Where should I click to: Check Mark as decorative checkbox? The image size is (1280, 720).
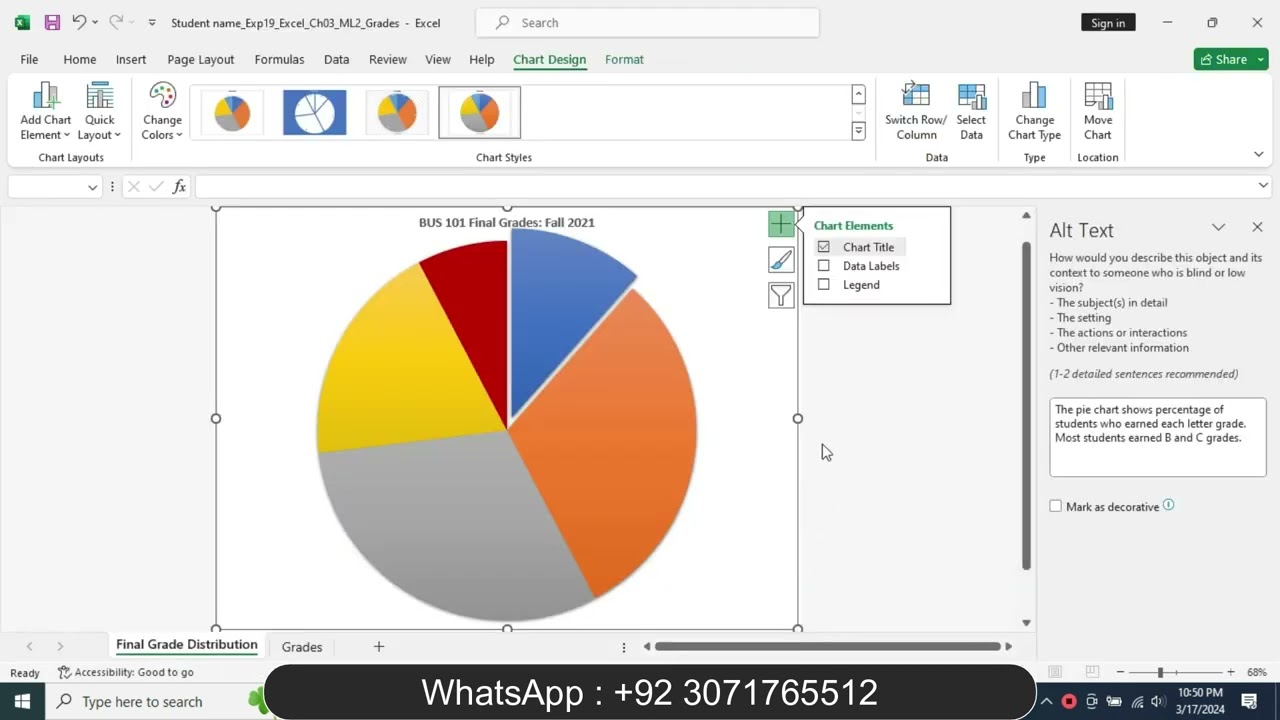click(x=1055, y=506)
